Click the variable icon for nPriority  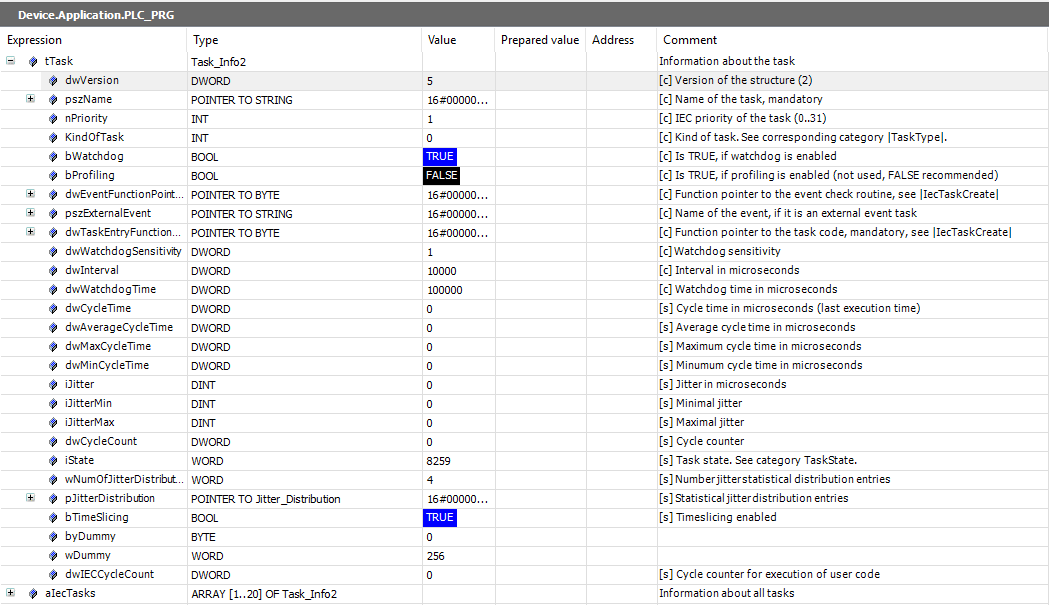tap(54, 118)
